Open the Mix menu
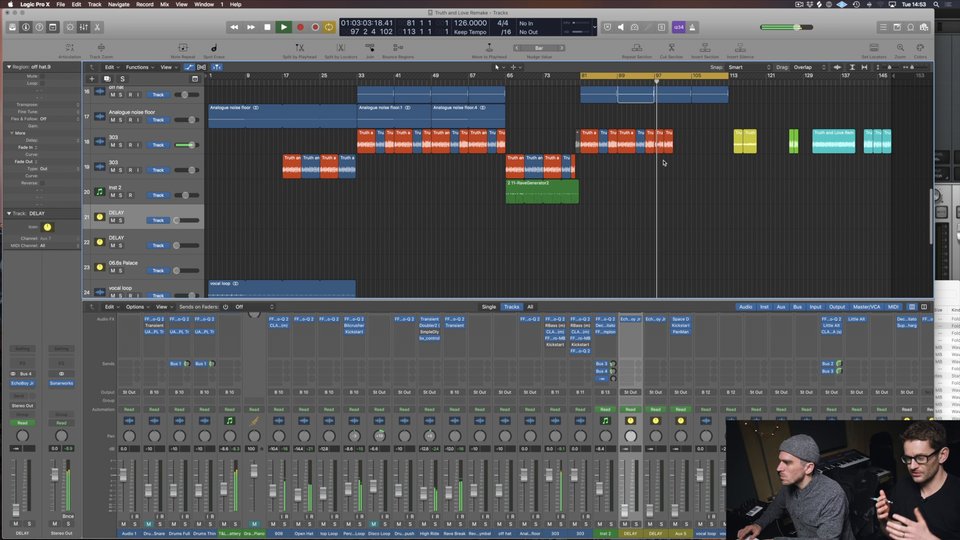Viewport: 960px width, 540px height. click(x=165, y=4)
